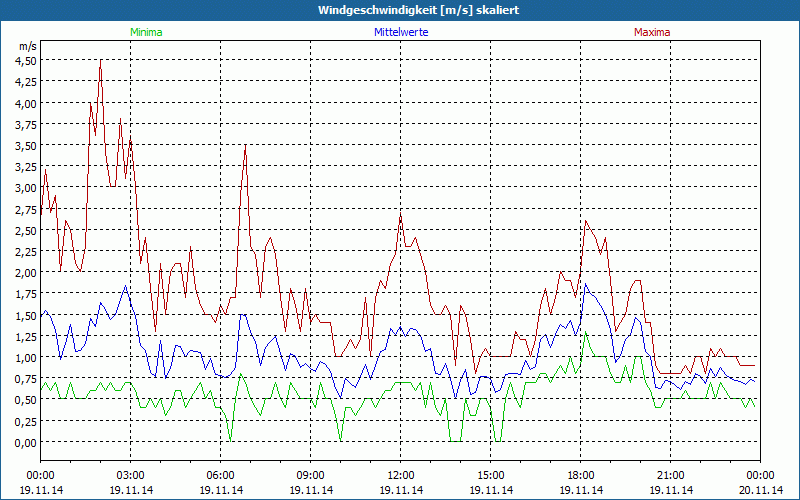
Task: Click the 2,25 y-axis value
Action: 26,252
